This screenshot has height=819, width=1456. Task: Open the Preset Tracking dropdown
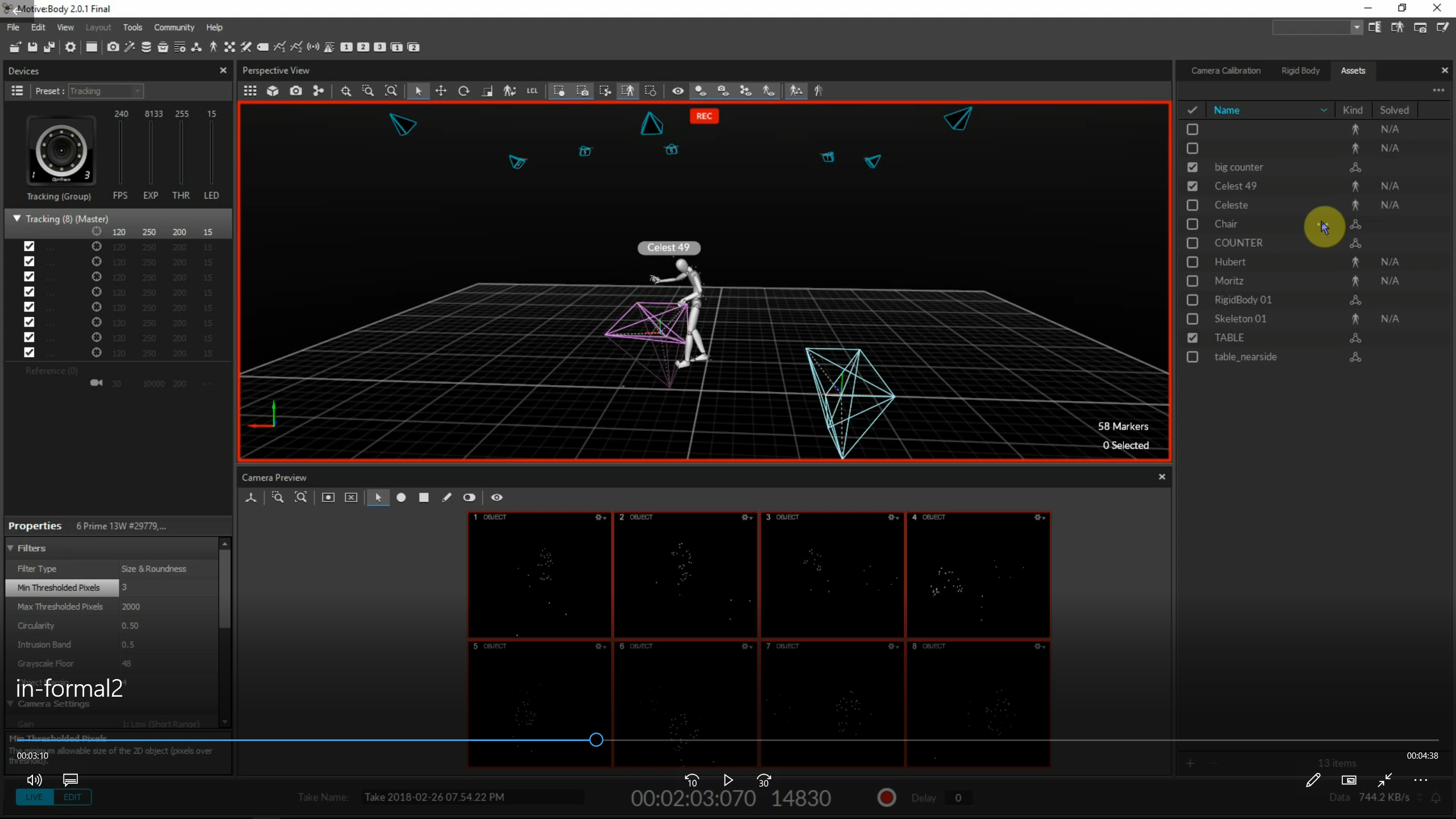click(106, 91)
